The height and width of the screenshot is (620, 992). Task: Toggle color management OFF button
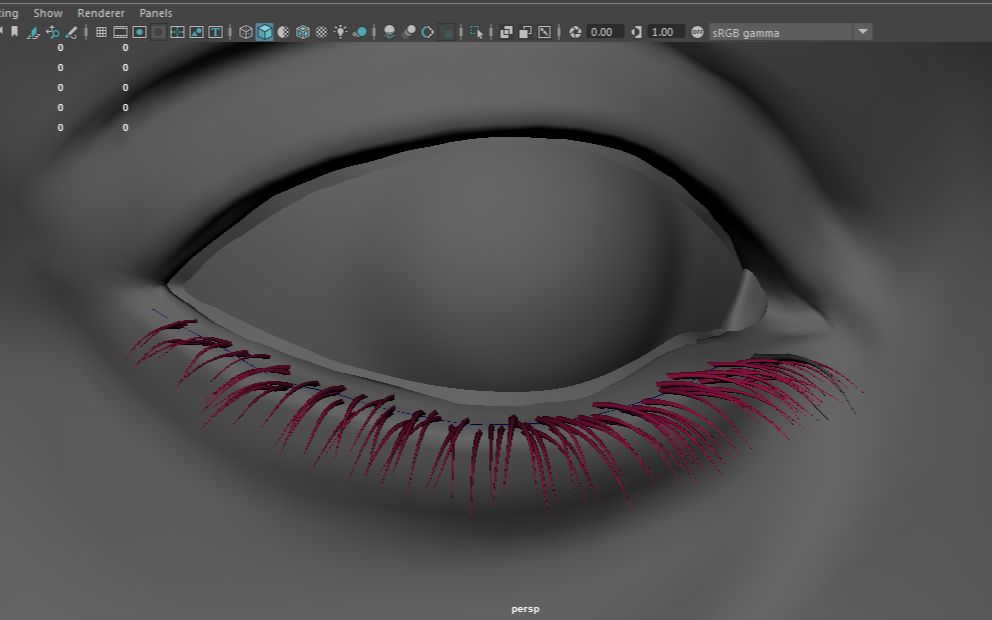click(697, 32)
